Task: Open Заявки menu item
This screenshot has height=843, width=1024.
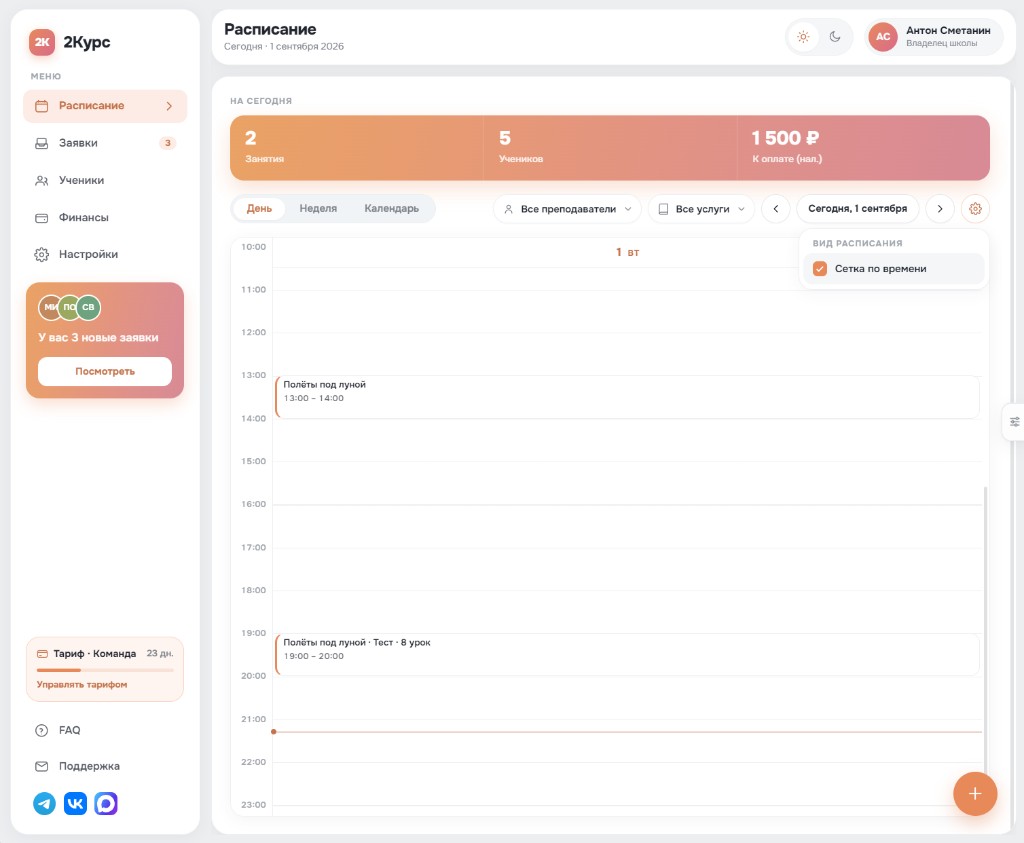Action: [105, 143]
